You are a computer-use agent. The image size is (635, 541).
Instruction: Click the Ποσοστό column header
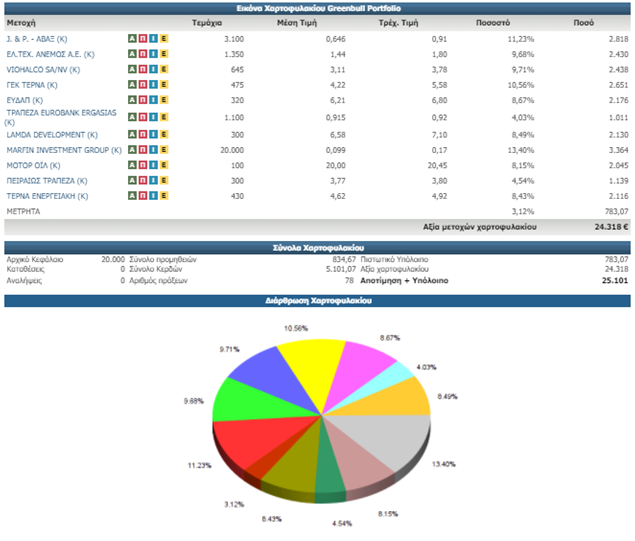tap(488, 22)
